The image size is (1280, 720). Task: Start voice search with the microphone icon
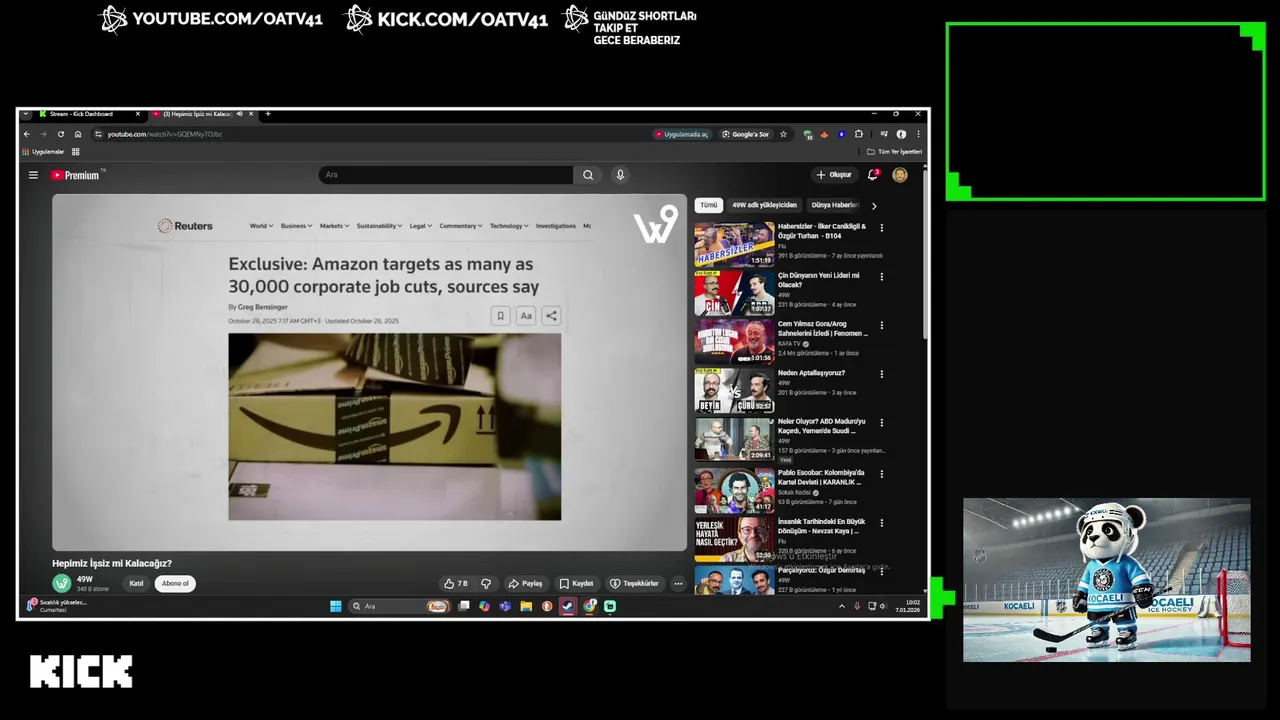pos(620,175)
